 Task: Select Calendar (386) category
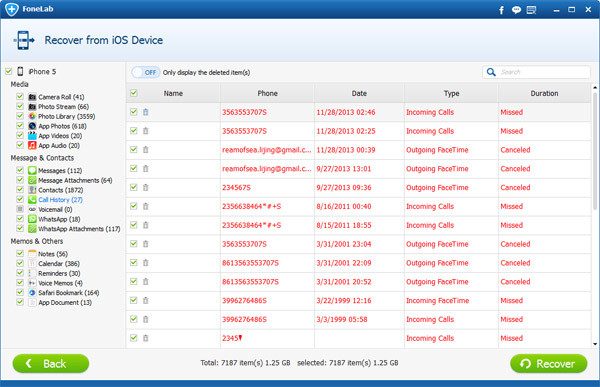(59, 264)
